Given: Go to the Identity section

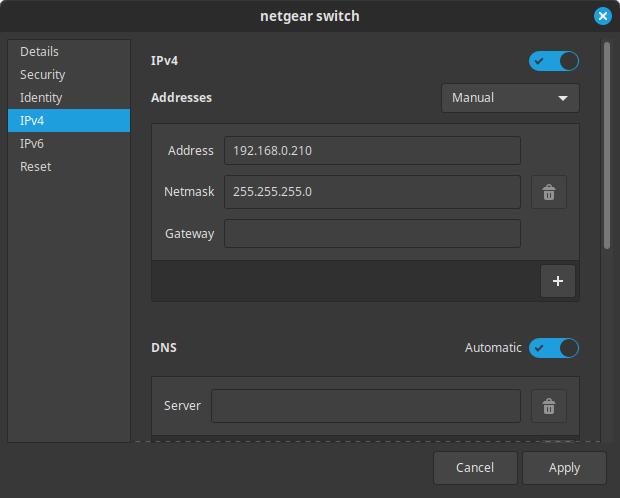Looking at the screenshot, I should coord(69,98).
